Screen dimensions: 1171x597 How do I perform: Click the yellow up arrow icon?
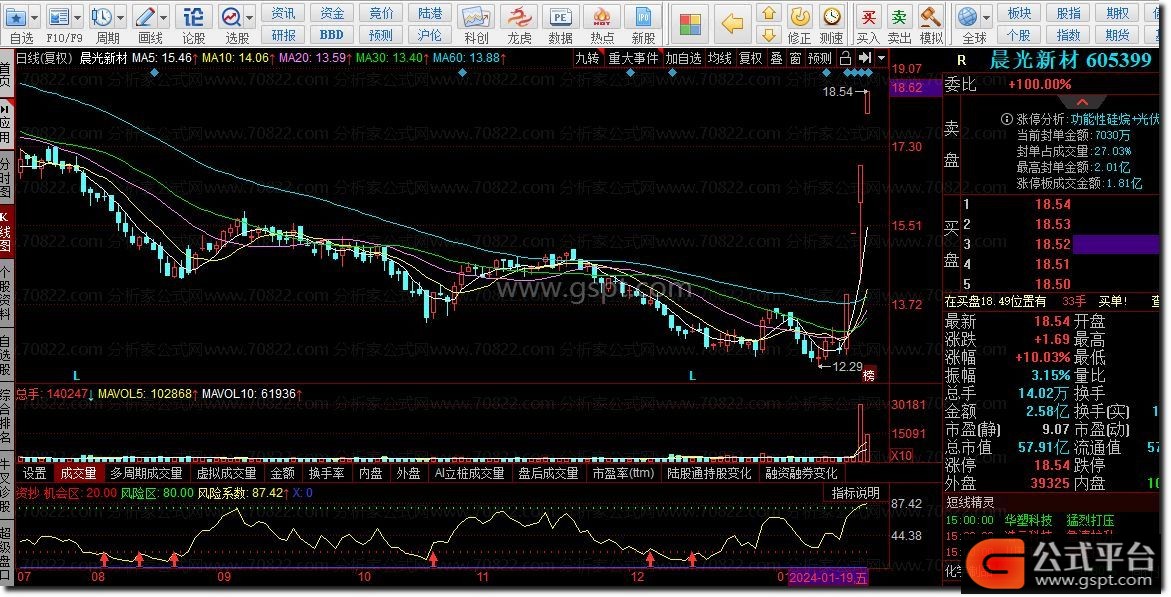[768, 13]
